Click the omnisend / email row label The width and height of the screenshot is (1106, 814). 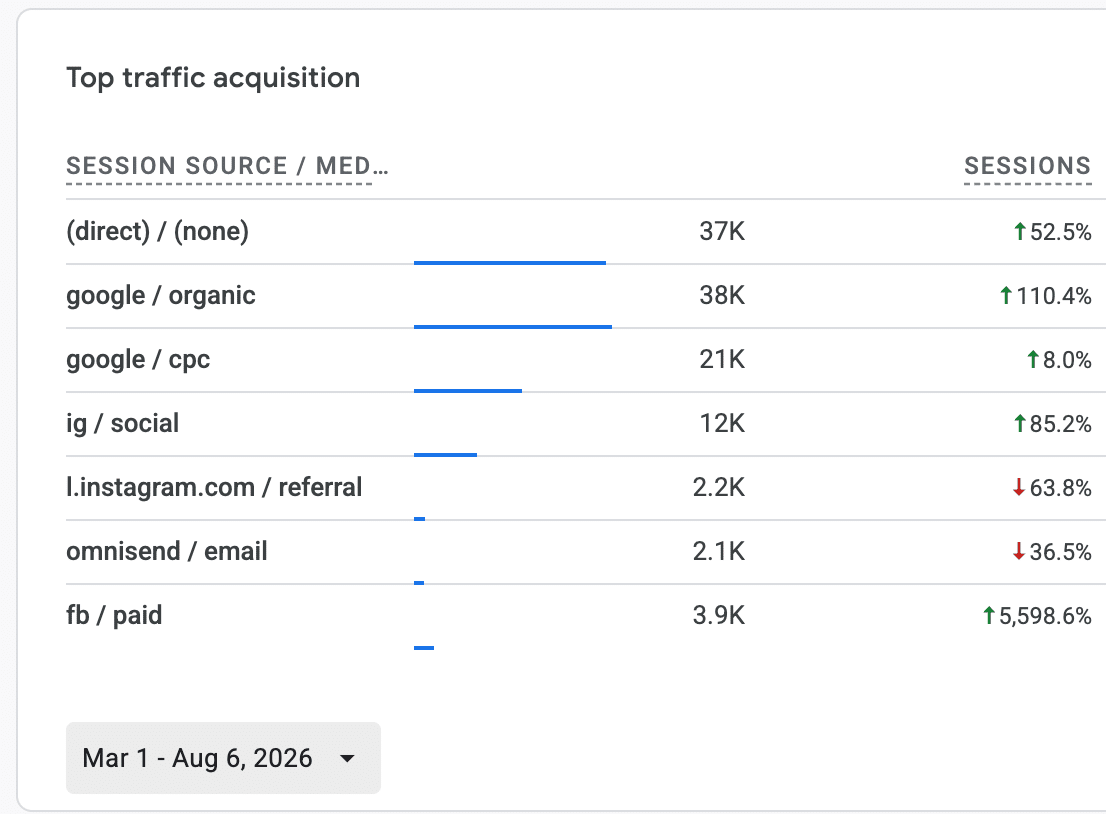click(166, 552)
